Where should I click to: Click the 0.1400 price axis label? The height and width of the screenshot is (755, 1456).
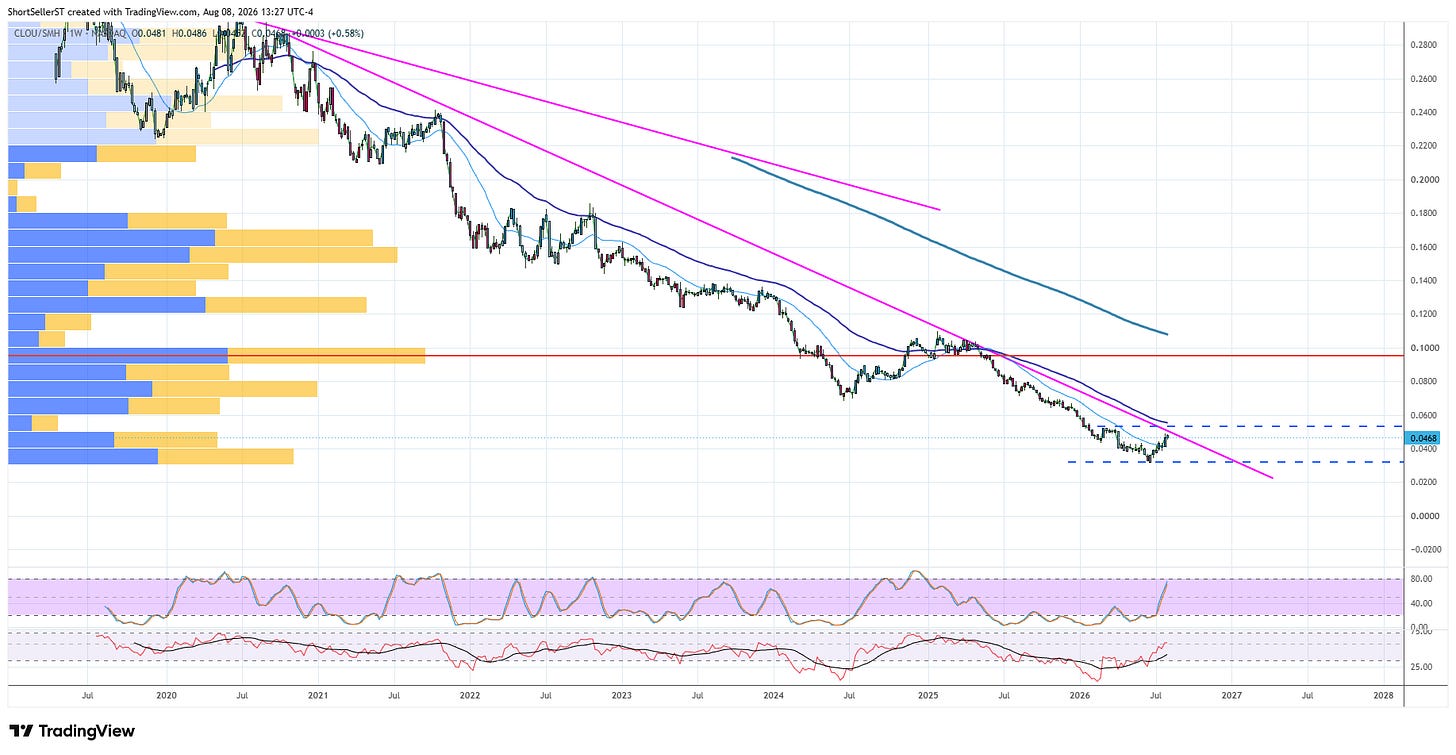pos(1423,281)
